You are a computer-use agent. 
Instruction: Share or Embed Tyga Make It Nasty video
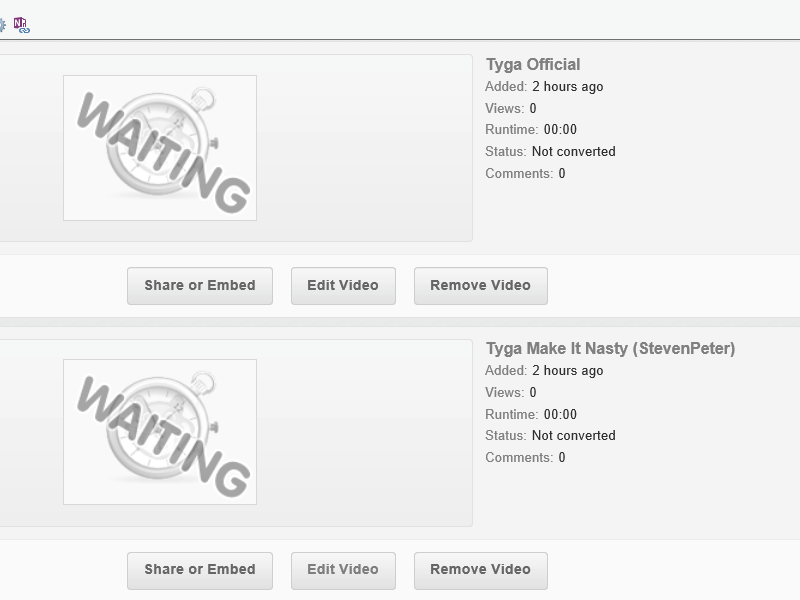(x=200, y=570)
